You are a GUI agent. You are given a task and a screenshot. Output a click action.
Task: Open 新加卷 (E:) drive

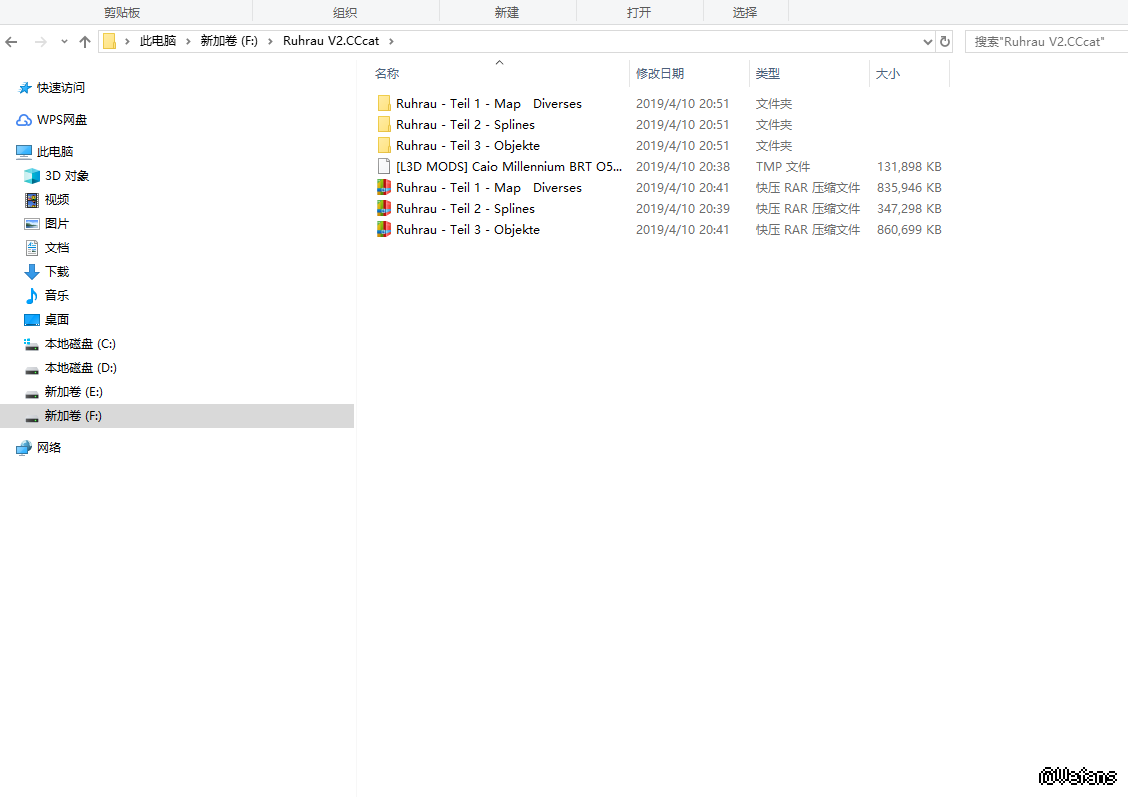click(x=73, y=391)
